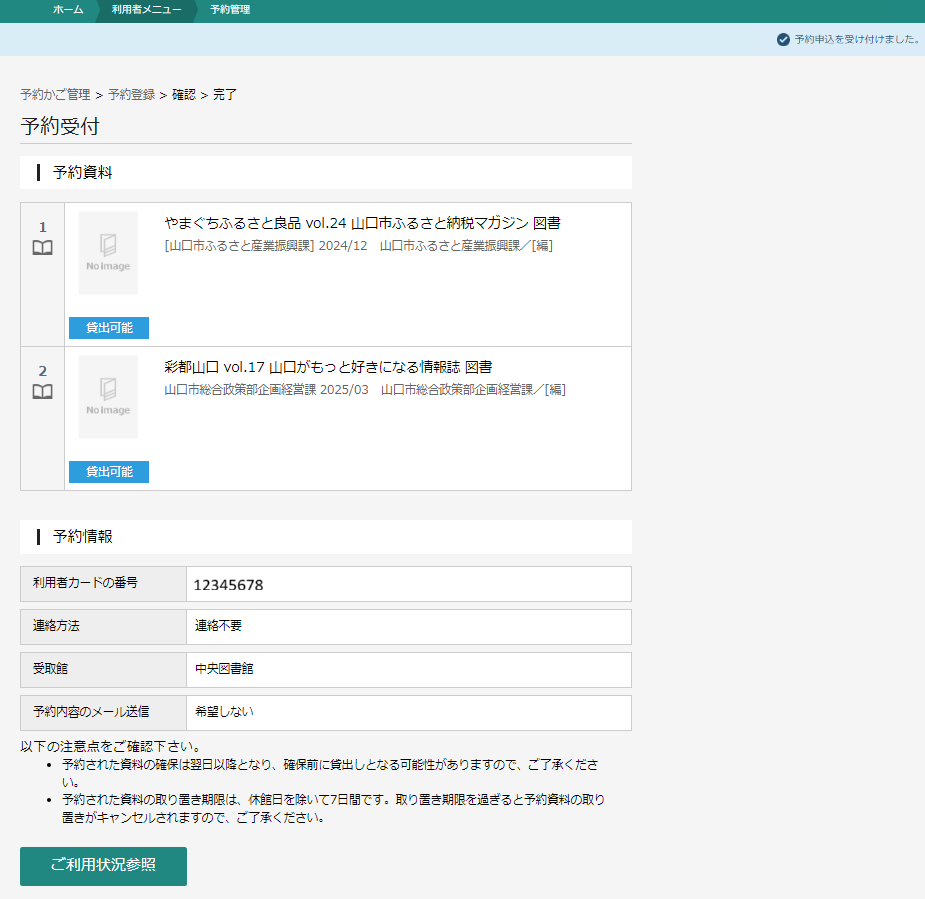Click the book icon for item 1

click(x=42, y=248)
